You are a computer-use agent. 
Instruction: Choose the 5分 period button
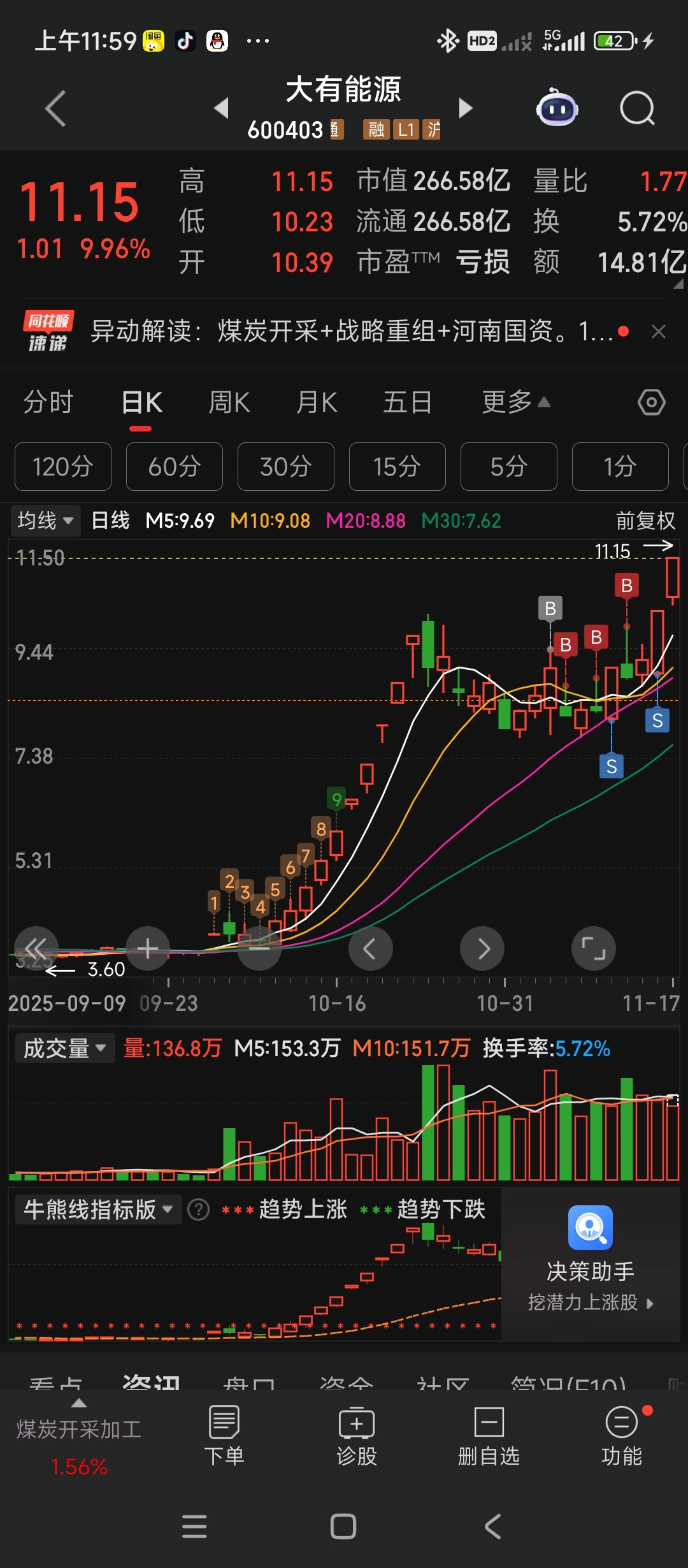point(509,467)
